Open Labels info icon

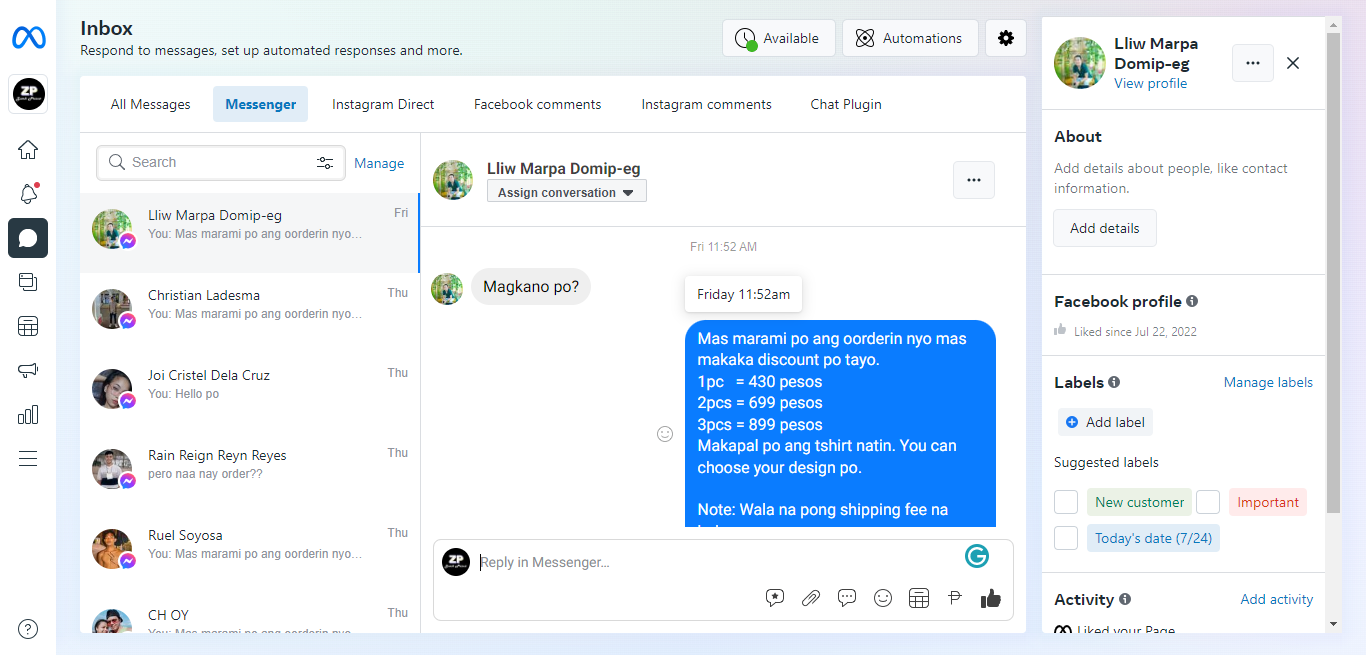[x=1114, y=382]
